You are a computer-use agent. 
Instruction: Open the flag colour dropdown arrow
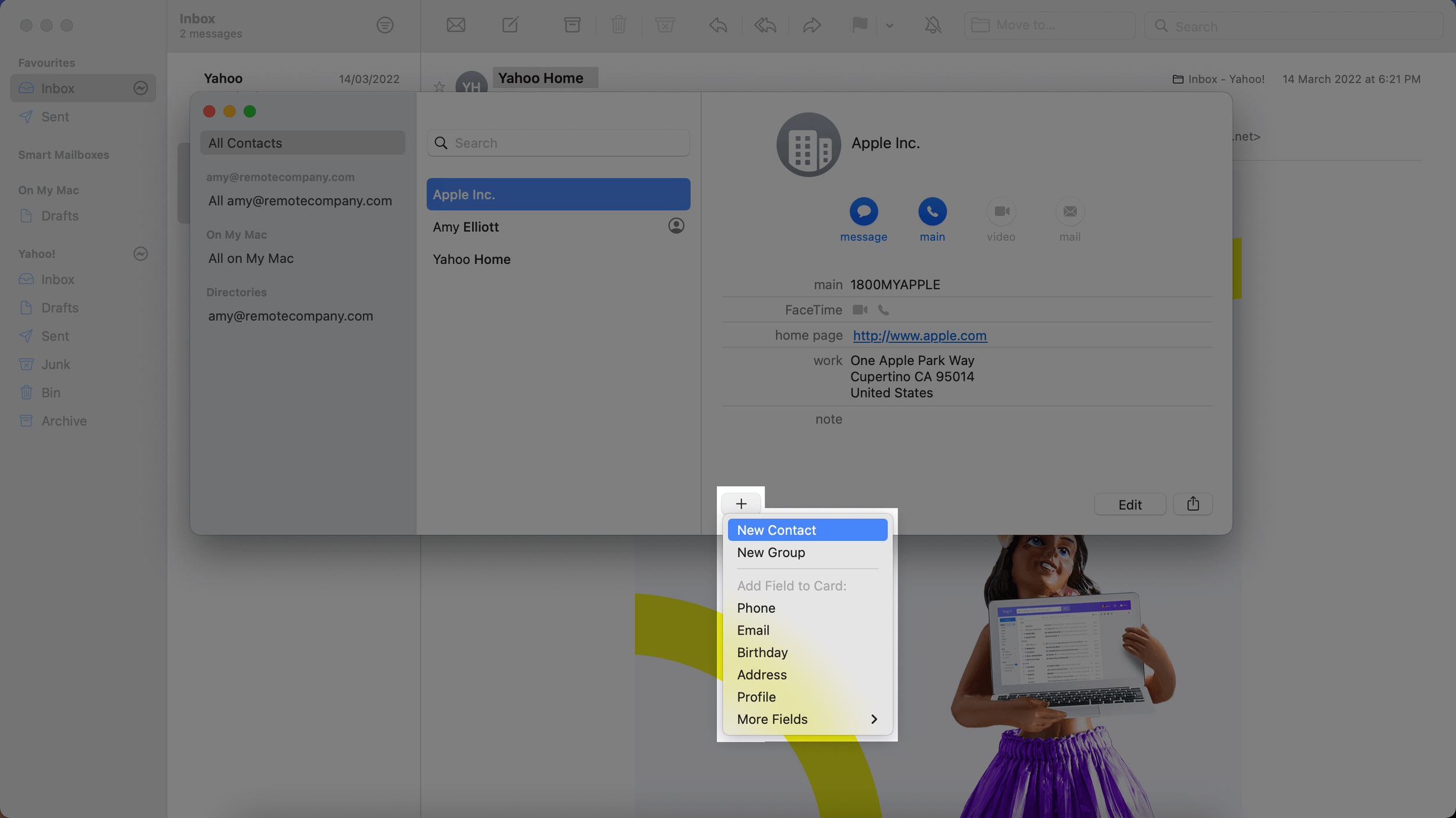(x=889, y=25)
